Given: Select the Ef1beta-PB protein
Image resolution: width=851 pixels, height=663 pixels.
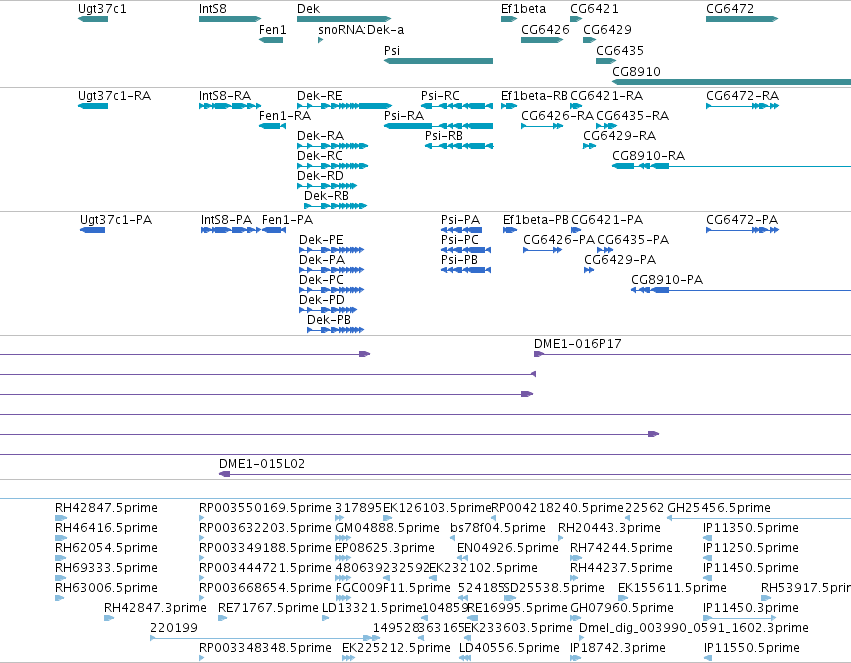Looking at the screenshot, I should point(510,230).
